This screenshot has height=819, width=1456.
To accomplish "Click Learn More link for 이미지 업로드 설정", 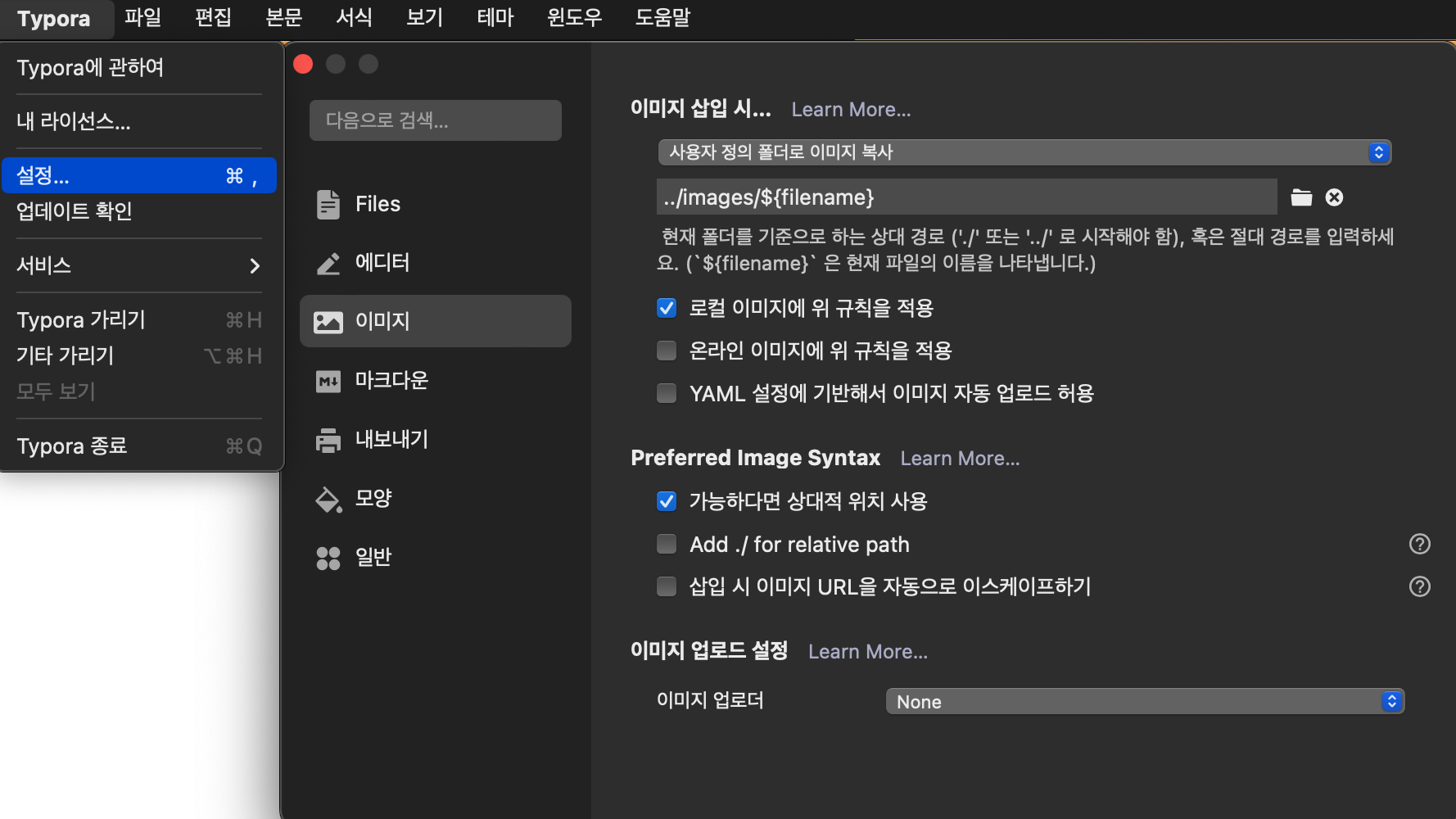I will point(868,652).
